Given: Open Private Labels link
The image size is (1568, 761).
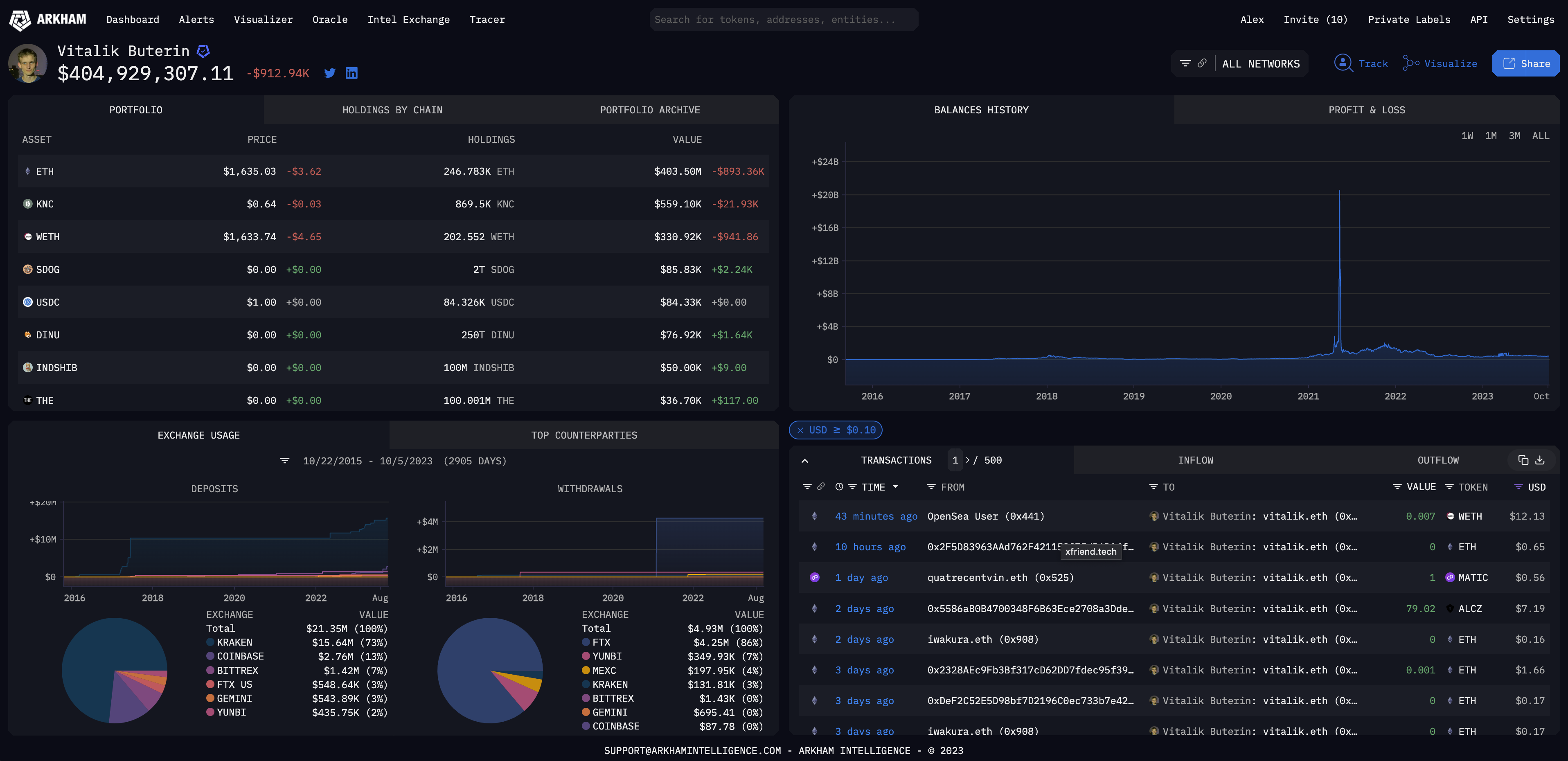Looking at the screenshot, I should pyautogui.click(x=1409, y=20).
